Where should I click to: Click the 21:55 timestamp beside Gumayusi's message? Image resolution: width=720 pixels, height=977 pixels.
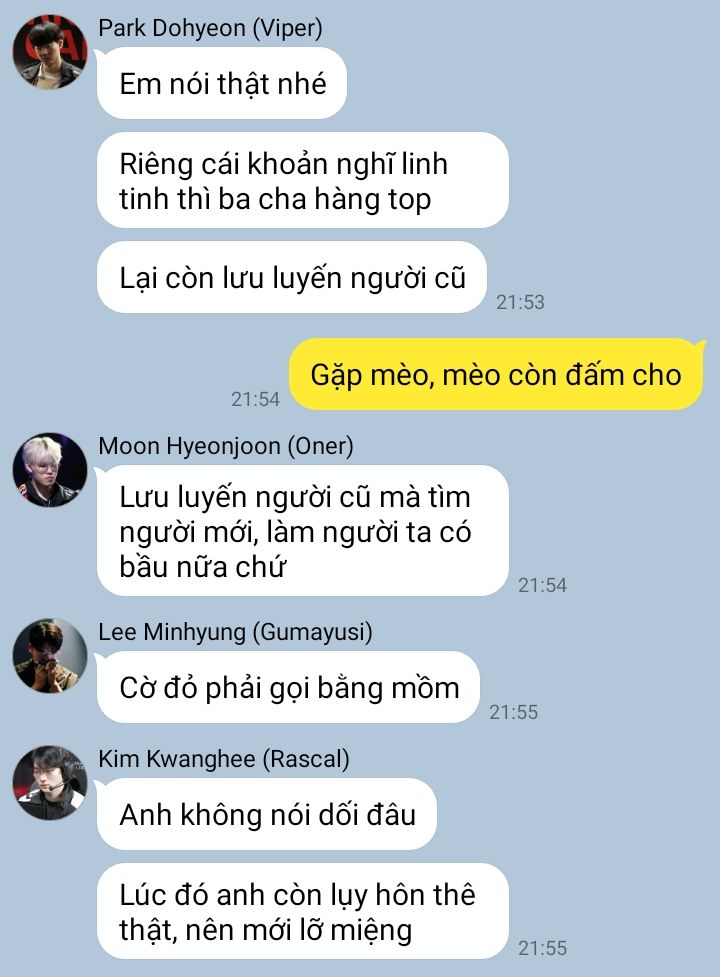[x=513, y=712]
